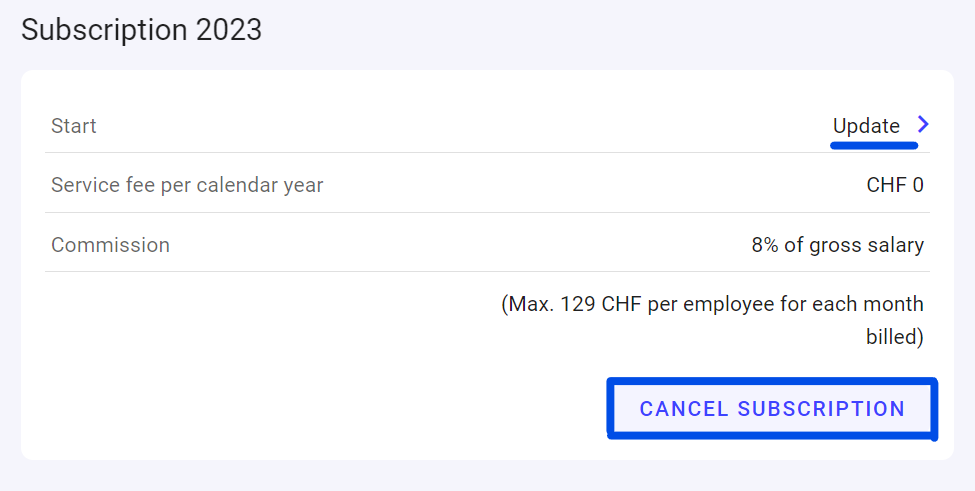Select the CHF 0 fee value
The image size is (975, 491).
pyautogui.click(x=895, y=185)
